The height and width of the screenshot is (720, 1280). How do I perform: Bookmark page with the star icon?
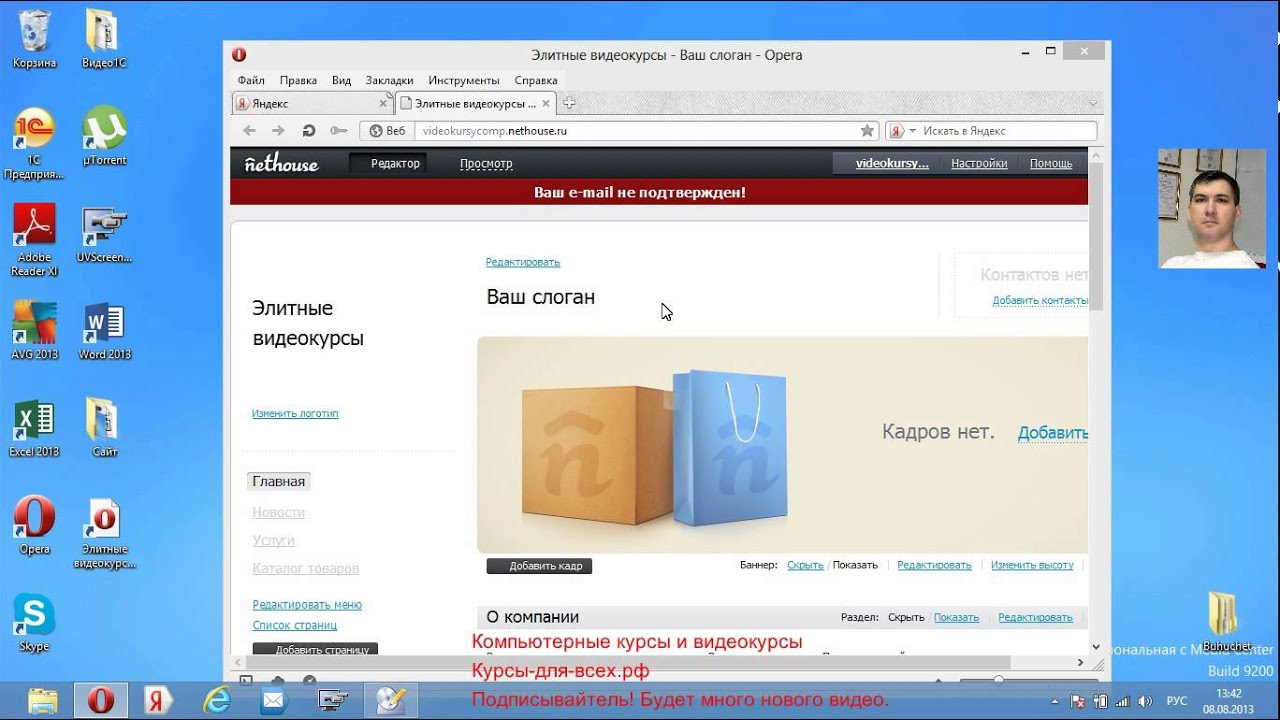point(867,130)
